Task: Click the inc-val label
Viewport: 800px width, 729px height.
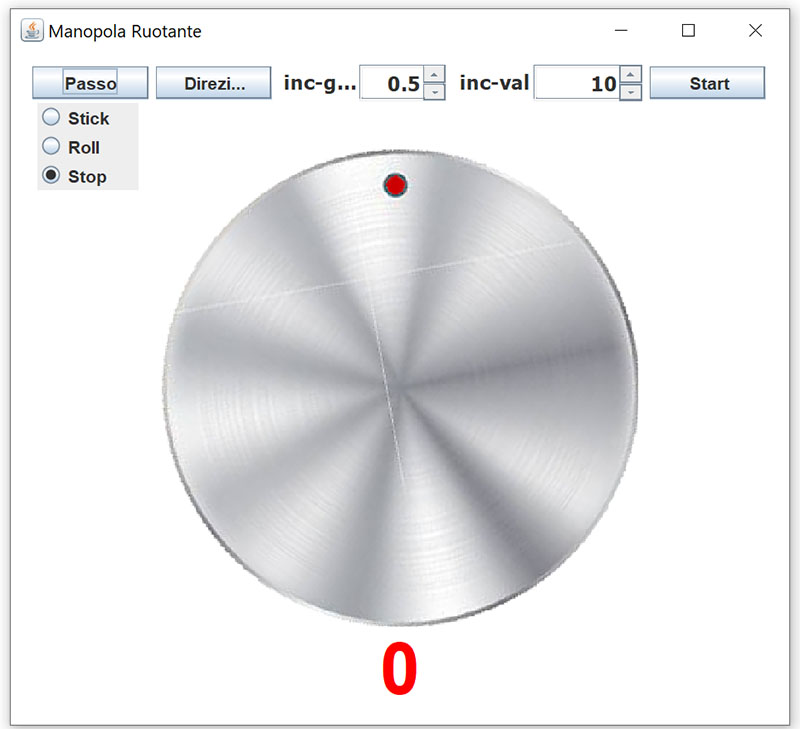Action: tap(494, 83)
